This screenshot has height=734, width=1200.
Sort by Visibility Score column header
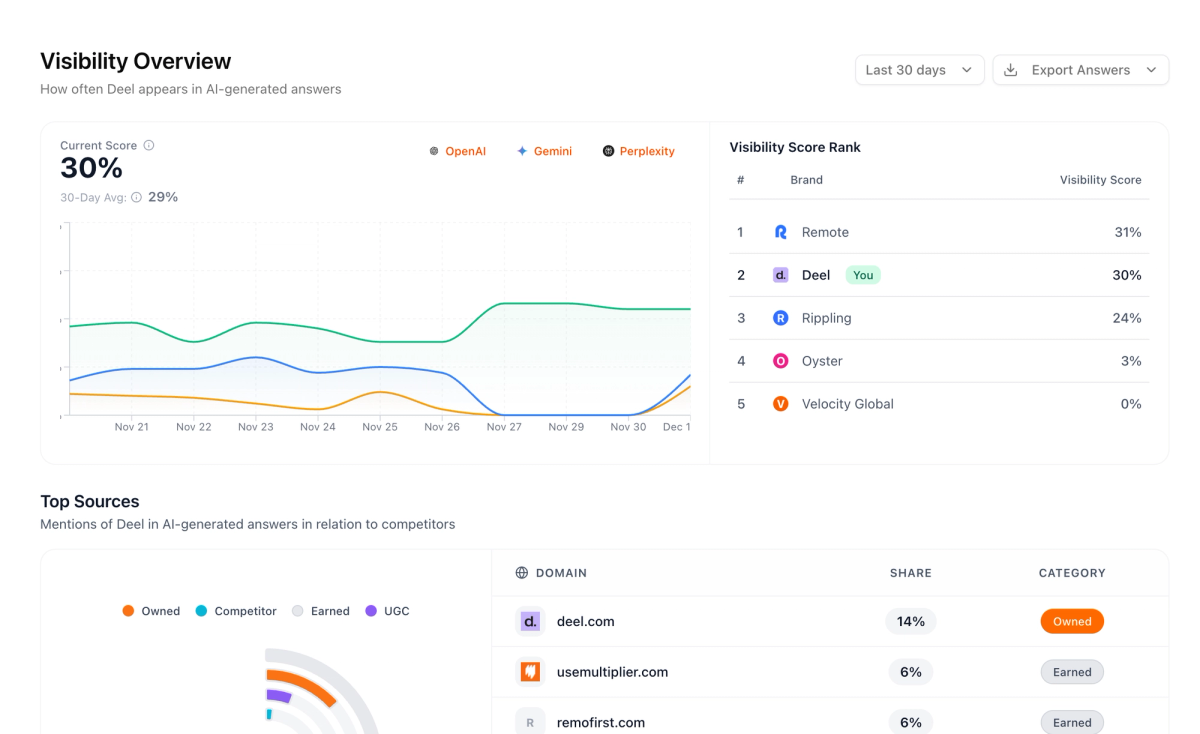(x=1100, y=180)
